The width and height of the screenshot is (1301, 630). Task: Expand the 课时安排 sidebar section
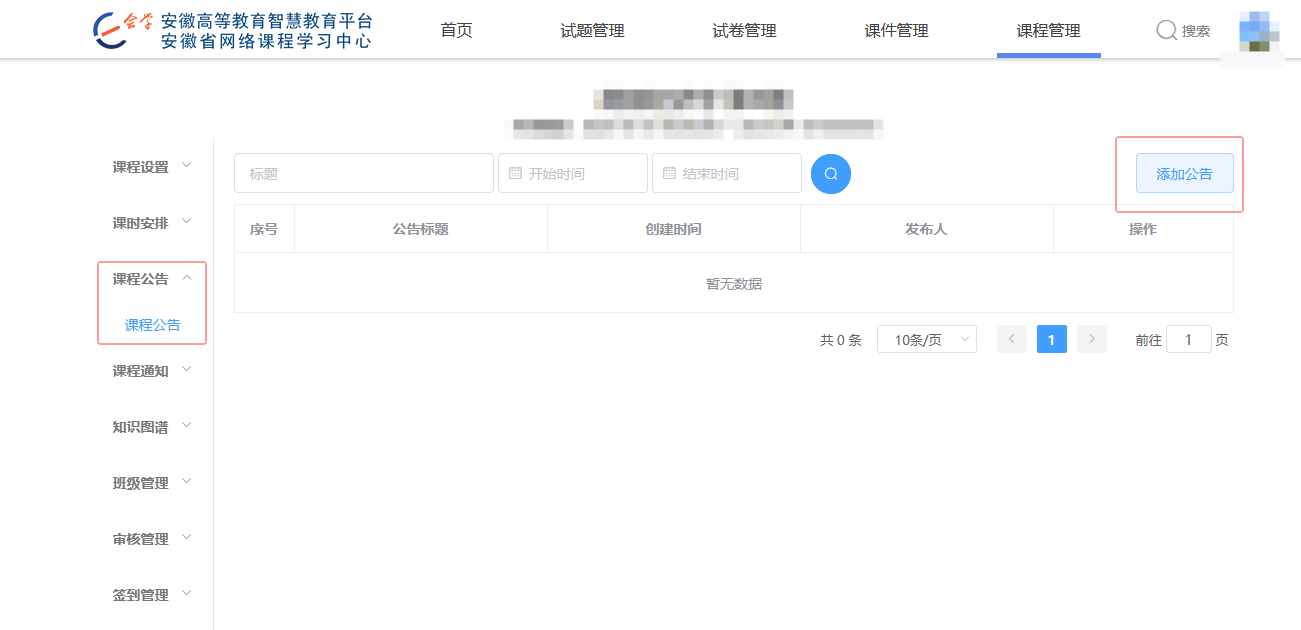pos(152,223)
